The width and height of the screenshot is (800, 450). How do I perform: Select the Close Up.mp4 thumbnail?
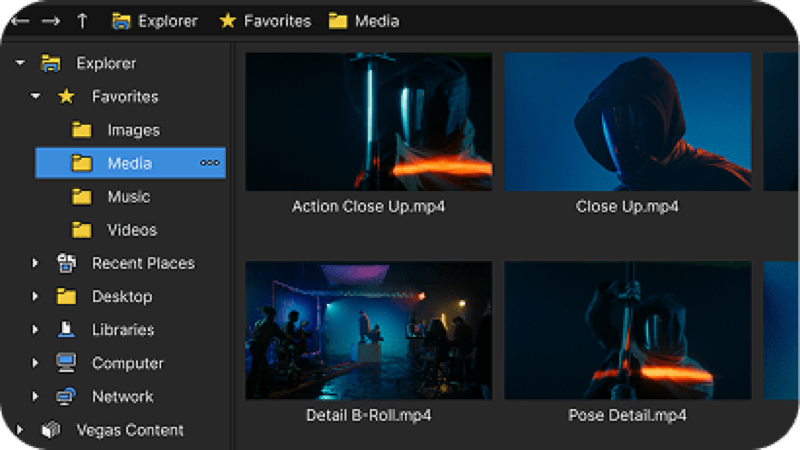(x=628, y=122)
